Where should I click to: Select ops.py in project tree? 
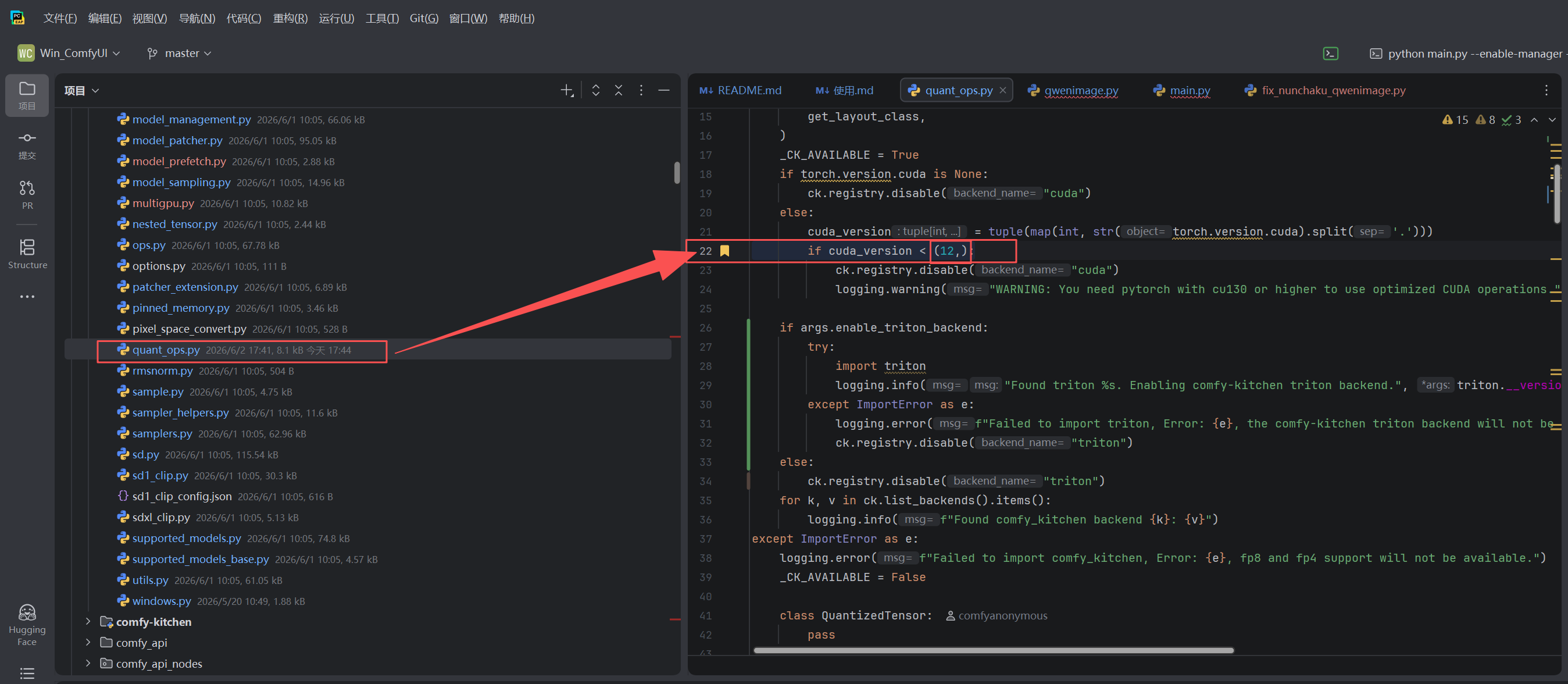coord(148,245)
